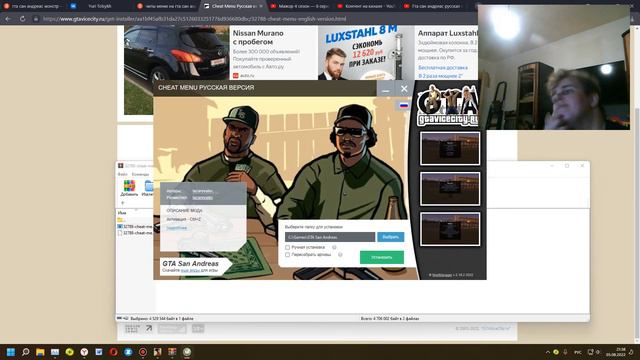This screenshot has width=640, height=360.
Task: Click ModManager link at installer bottom
Action: pos(442,275)
